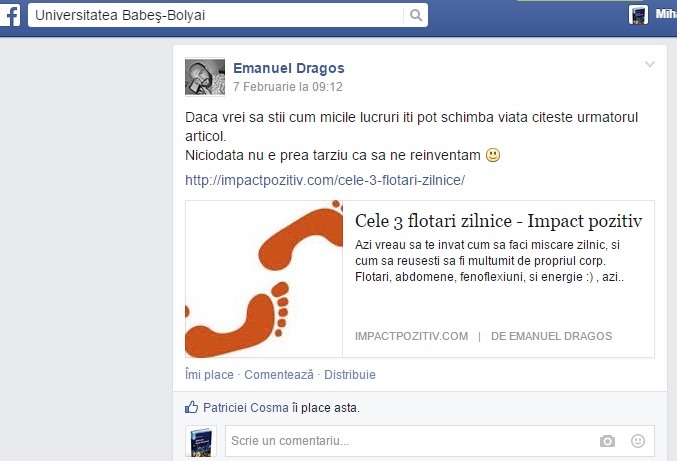The height and width of the screenshot is (461, 677).
Task: Click Distribuie to share the post
Action: click(350, 375)
